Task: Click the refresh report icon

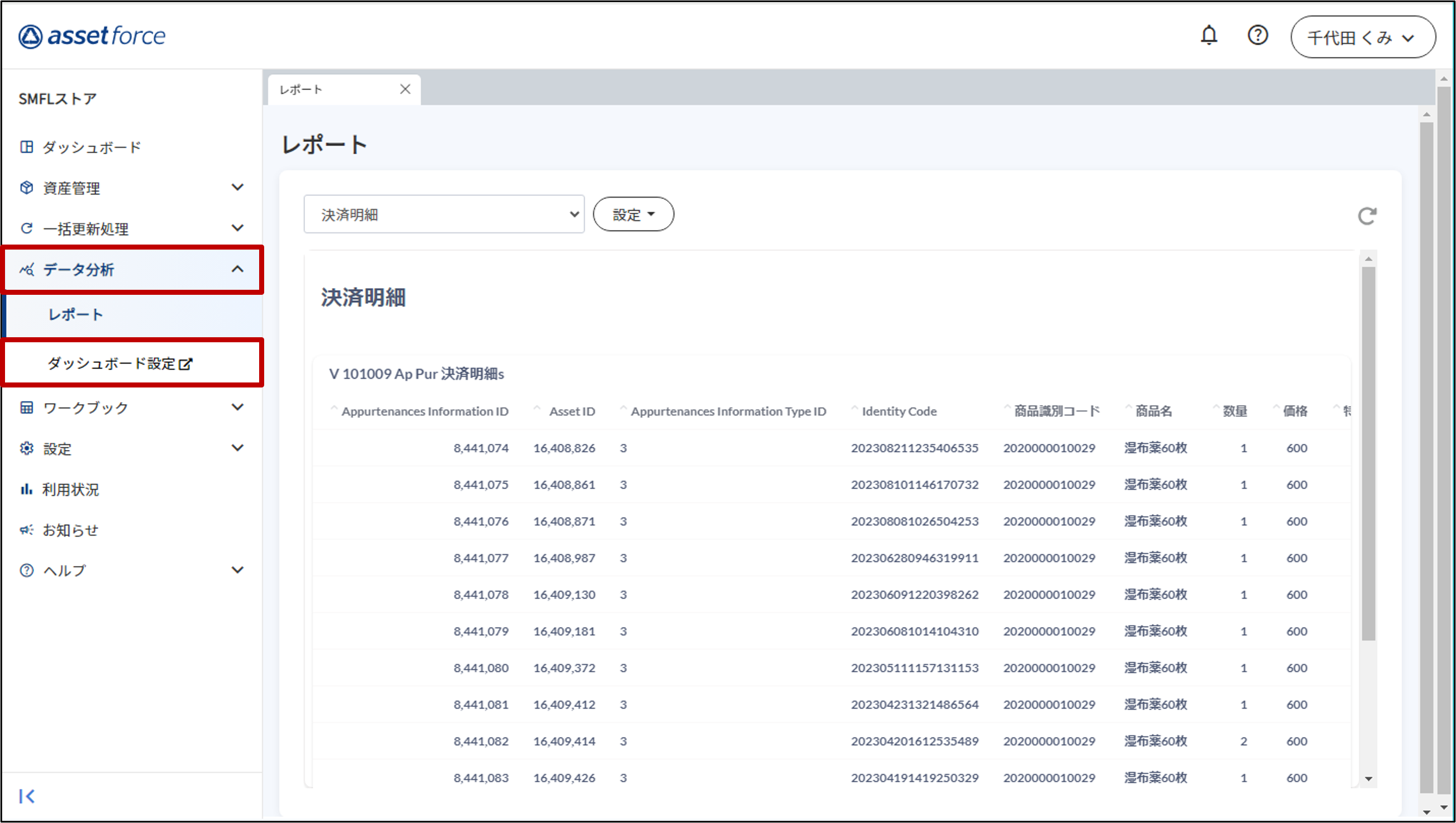Action: 1367,216
